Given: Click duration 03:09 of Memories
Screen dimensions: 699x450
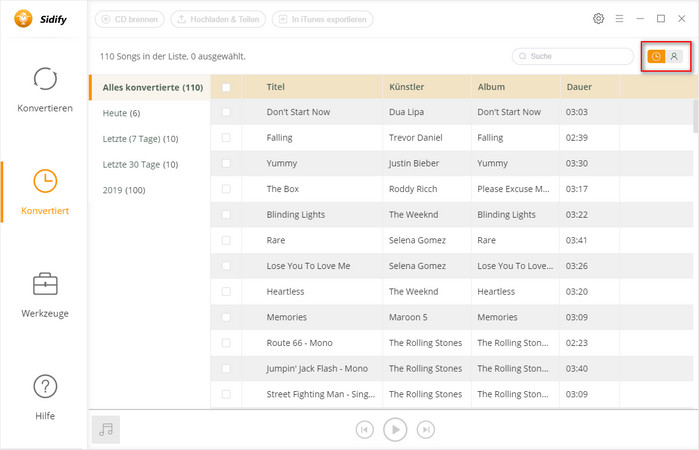Looking at the screenshot, I should [x=576, y=317].
